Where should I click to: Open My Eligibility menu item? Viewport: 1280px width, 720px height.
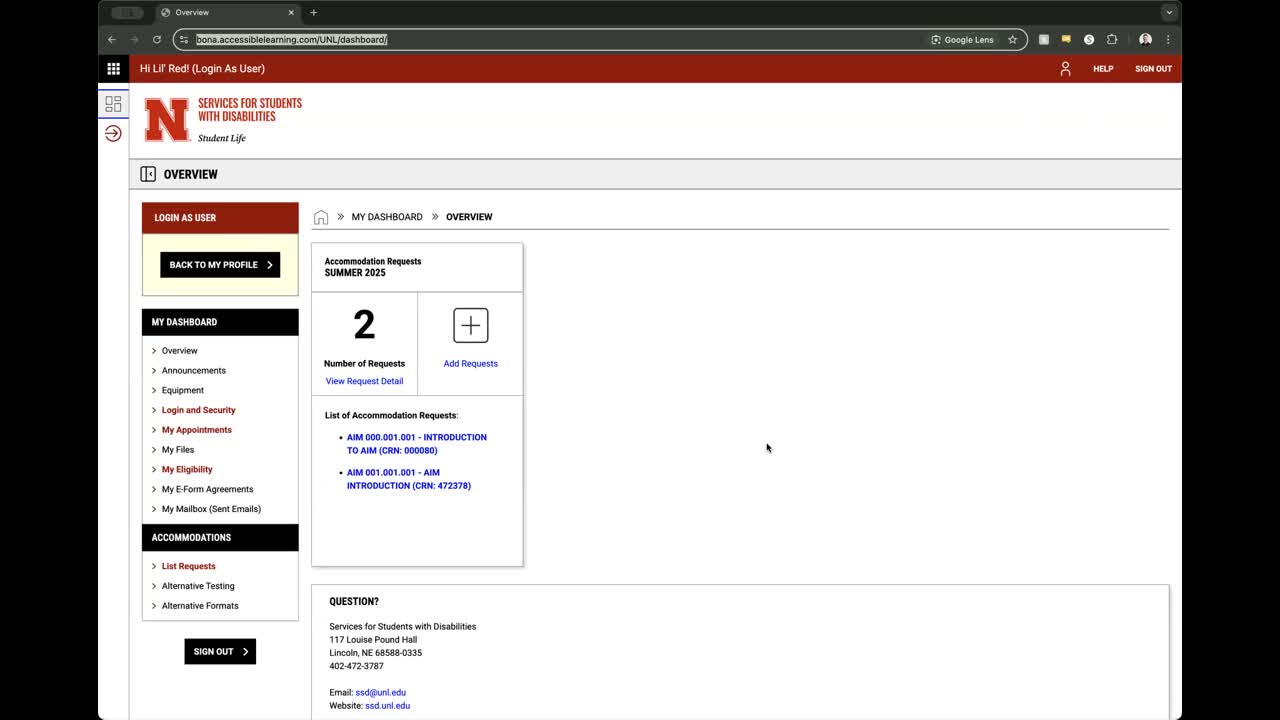point(187,470)
